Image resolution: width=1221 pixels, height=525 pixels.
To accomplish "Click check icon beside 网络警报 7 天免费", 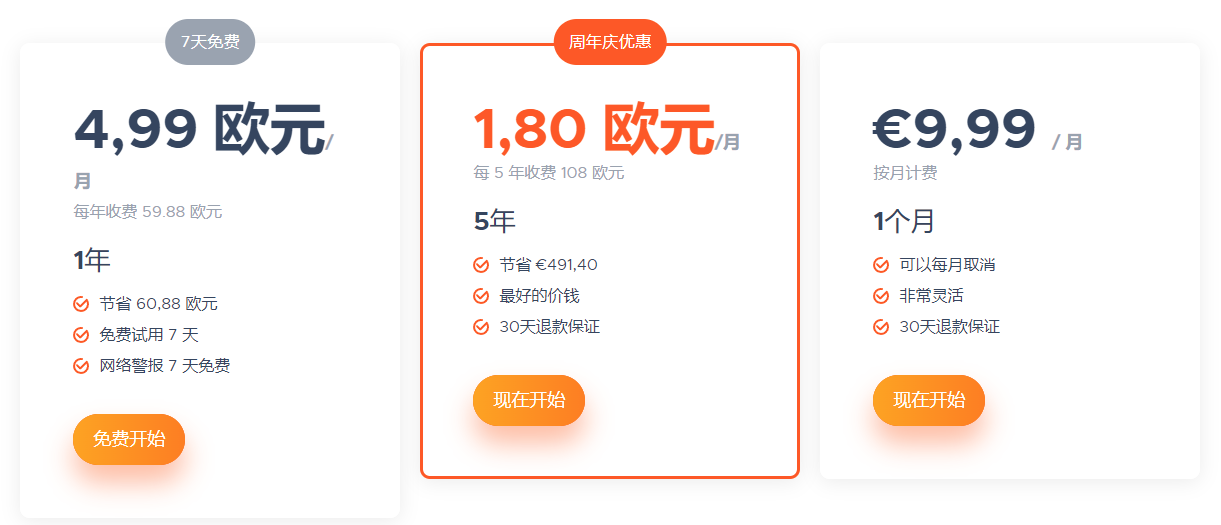I will tap(81, 366).
